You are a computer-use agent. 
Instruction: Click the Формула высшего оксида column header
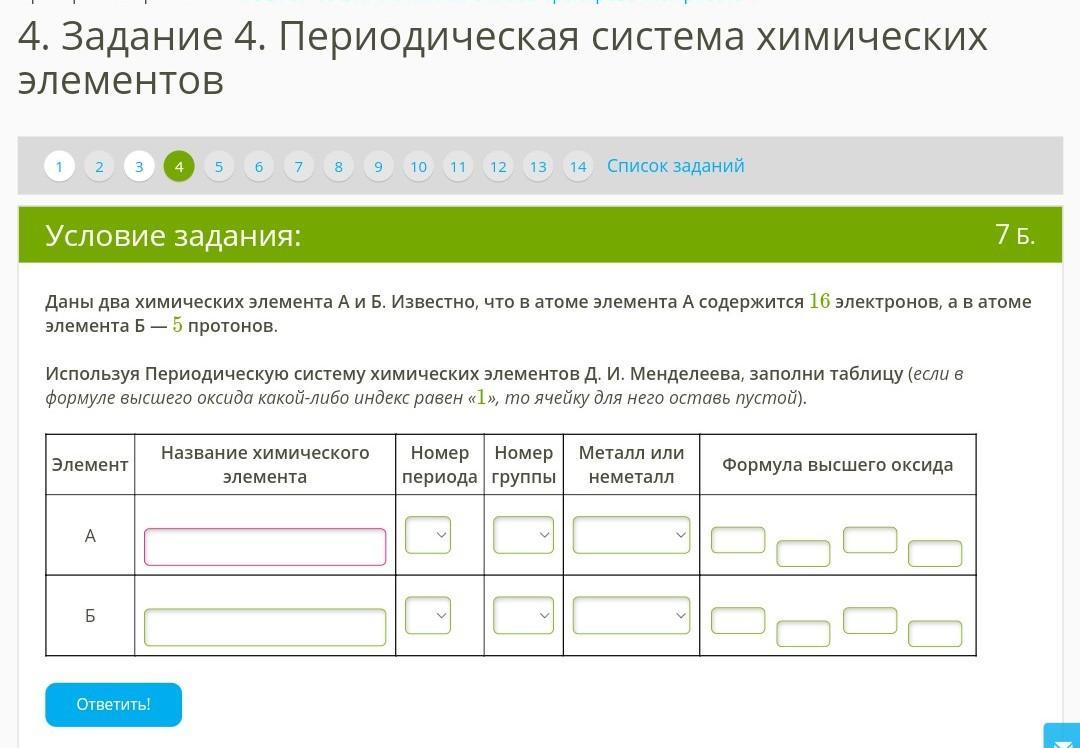click(838, 465)
